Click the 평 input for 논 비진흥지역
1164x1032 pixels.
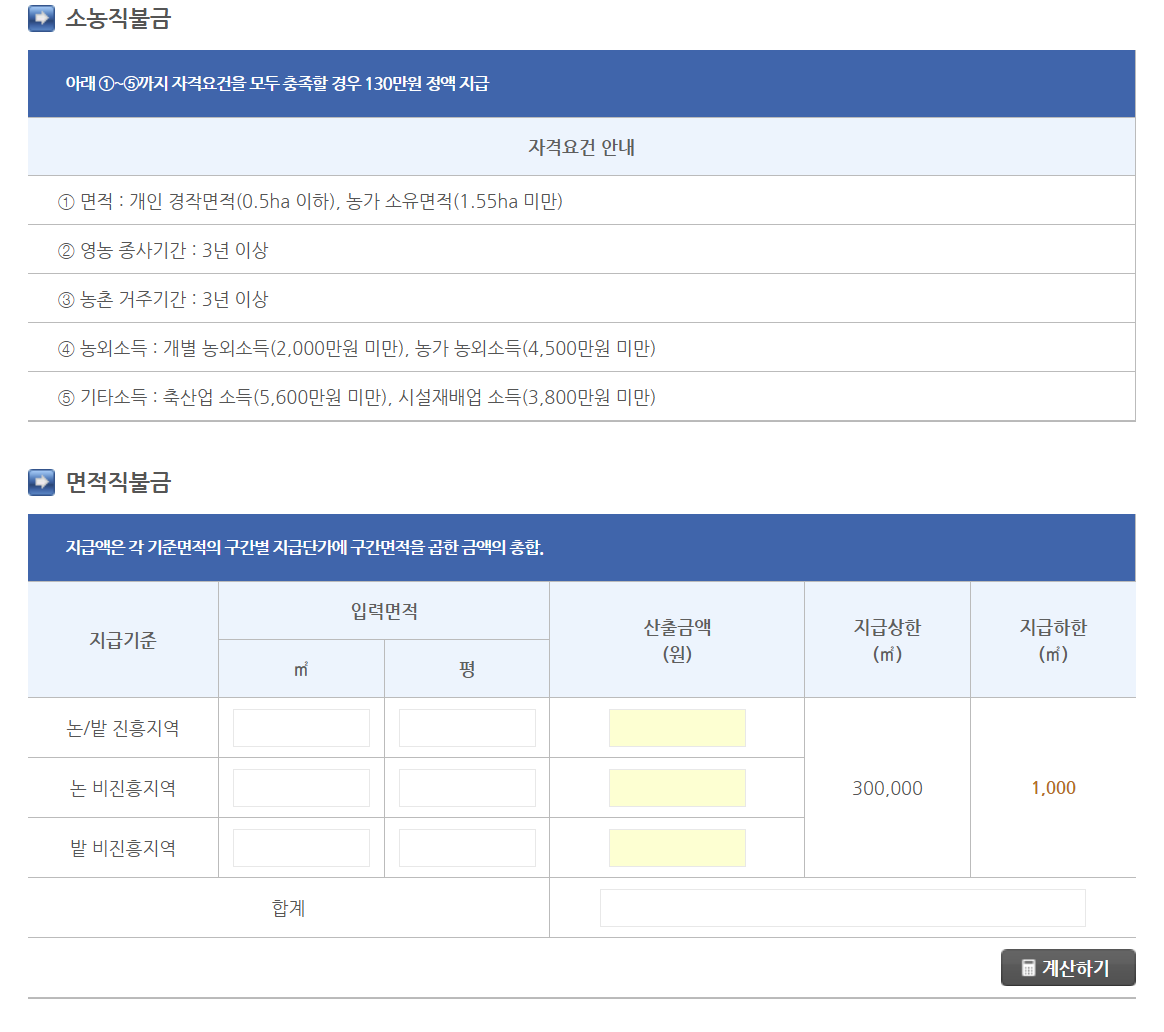point(466,787)
